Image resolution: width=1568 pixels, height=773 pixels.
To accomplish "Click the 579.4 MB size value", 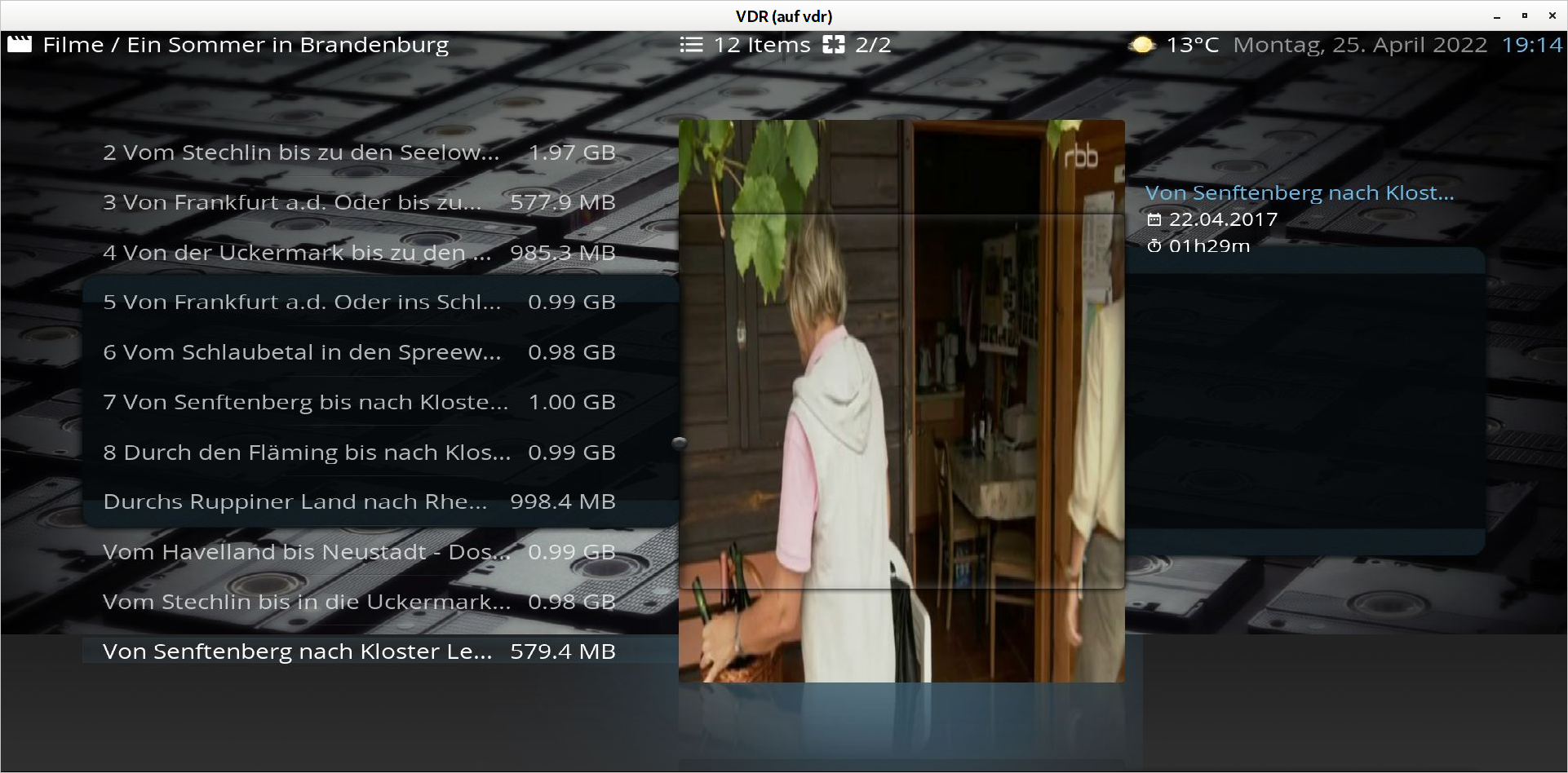I will pyautogui.click(x=563, y=652).
